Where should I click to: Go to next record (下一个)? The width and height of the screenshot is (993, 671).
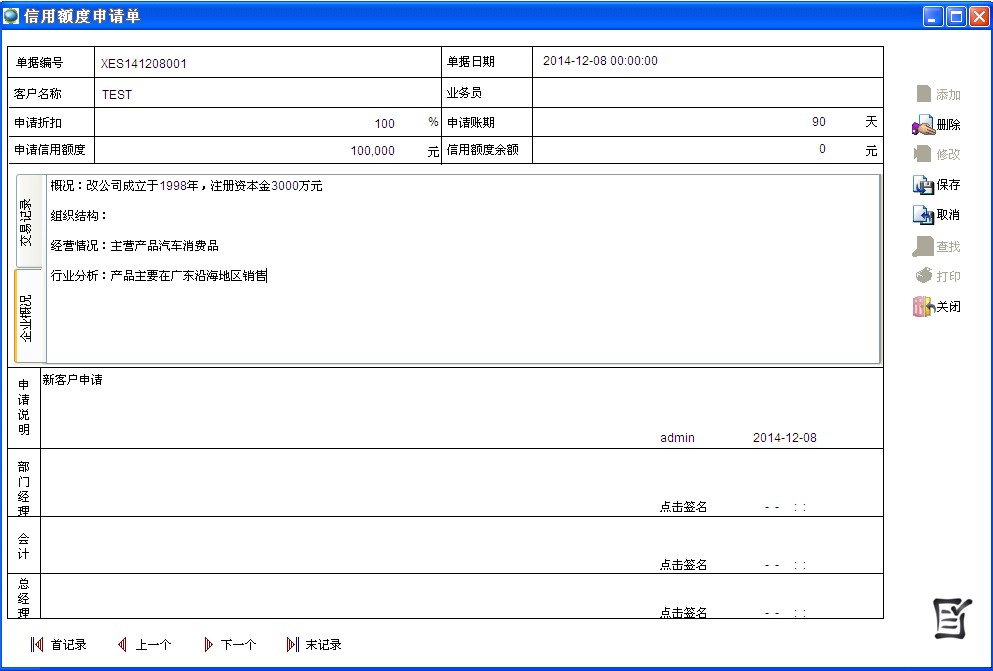click(x=229, y=645)
